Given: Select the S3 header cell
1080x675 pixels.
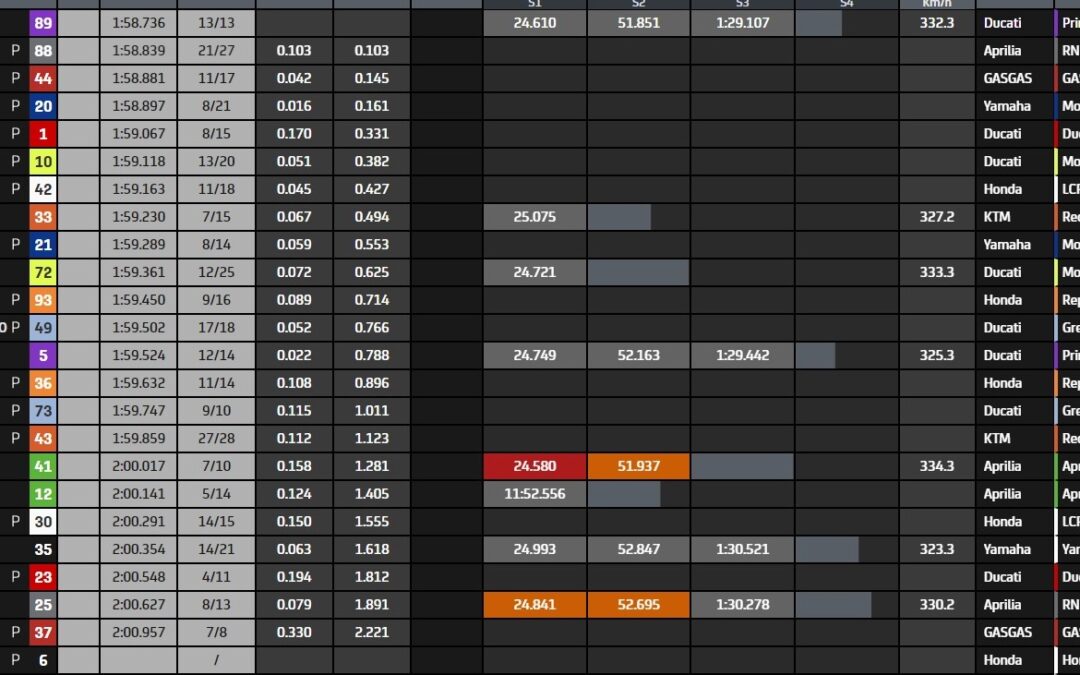Looking at the screenshot, I should click(743, 4).
